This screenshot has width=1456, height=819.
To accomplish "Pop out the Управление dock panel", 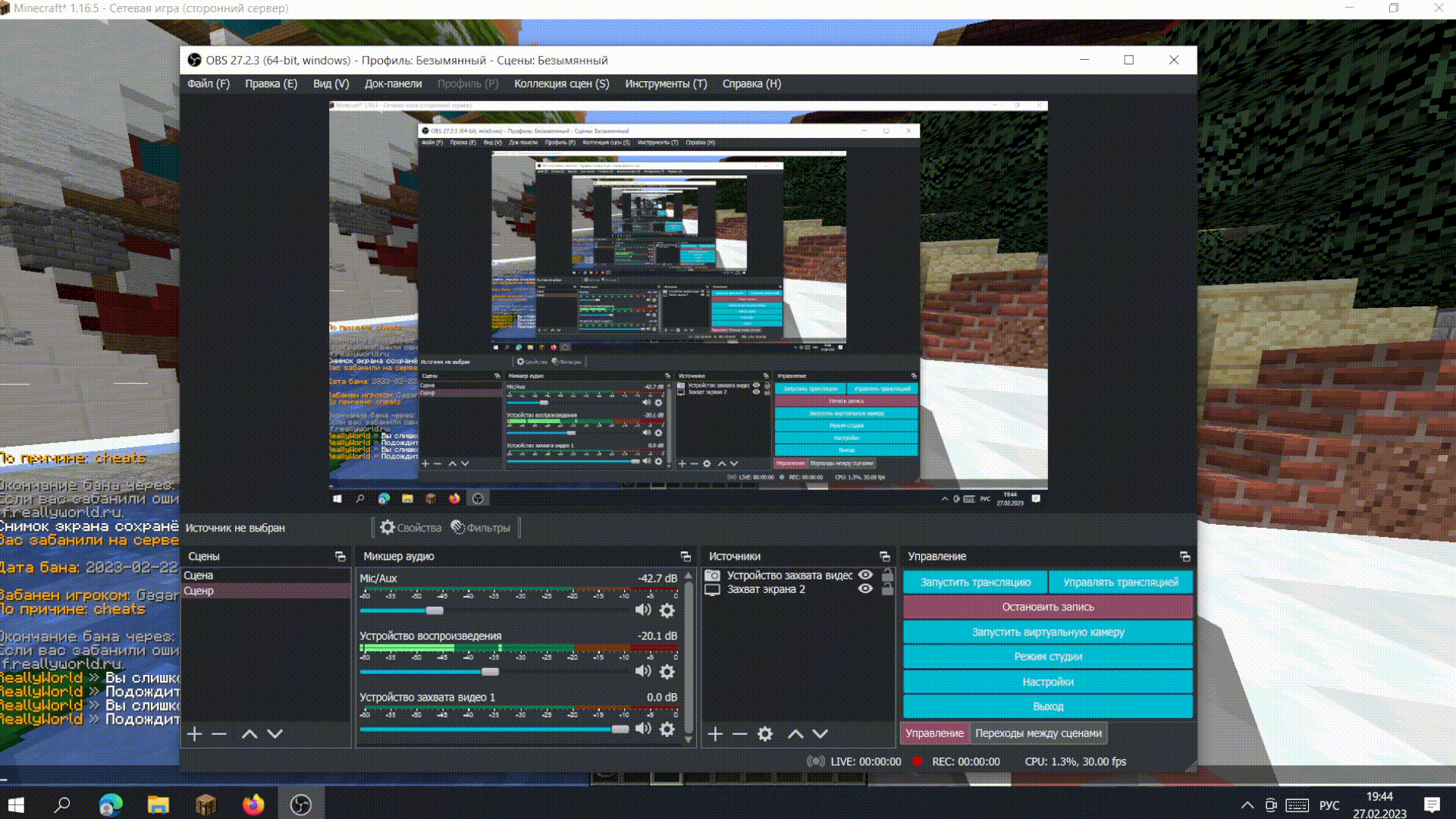I will pyautogui.click(x=1185, y=557).
